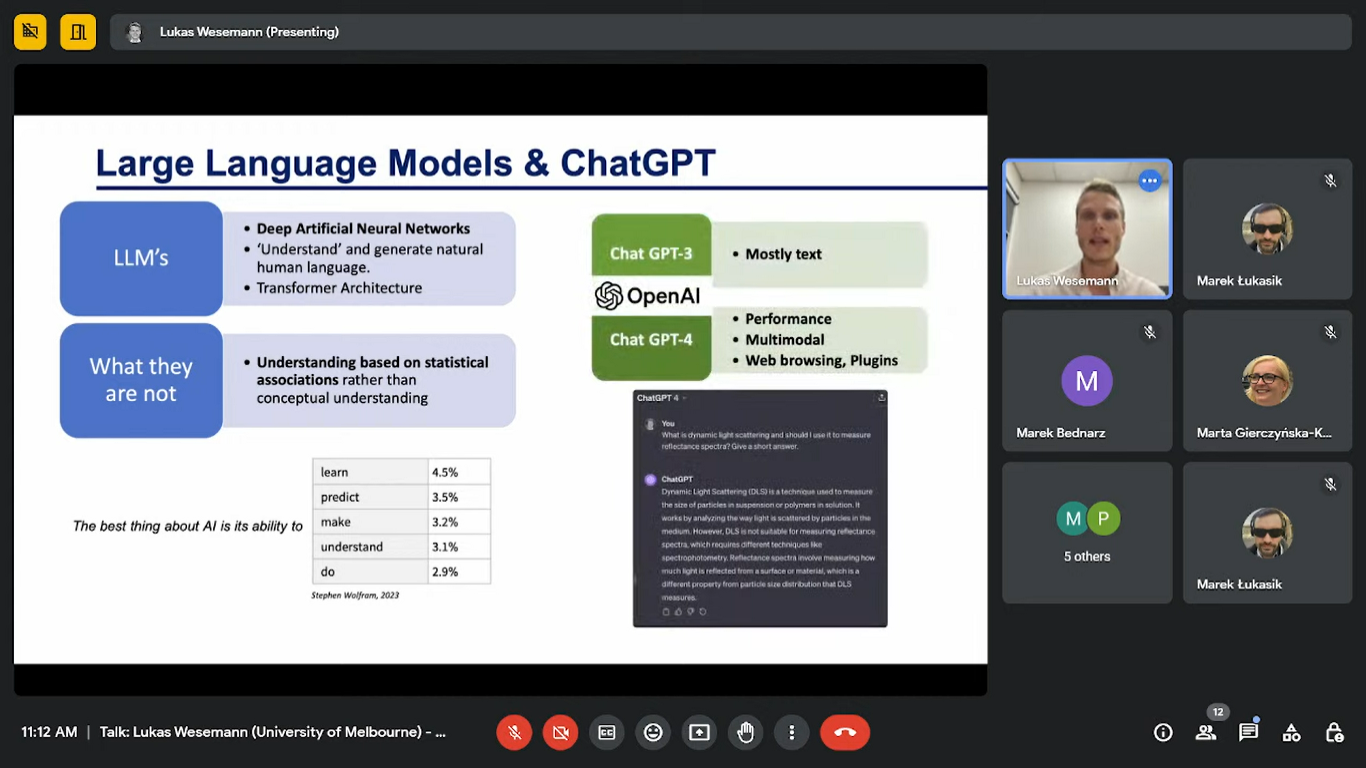The image size is (1366, 768).
Task: Click the yellow muted-presentation icon at top left
Action: pyautogui.click(x=30, y=32)
